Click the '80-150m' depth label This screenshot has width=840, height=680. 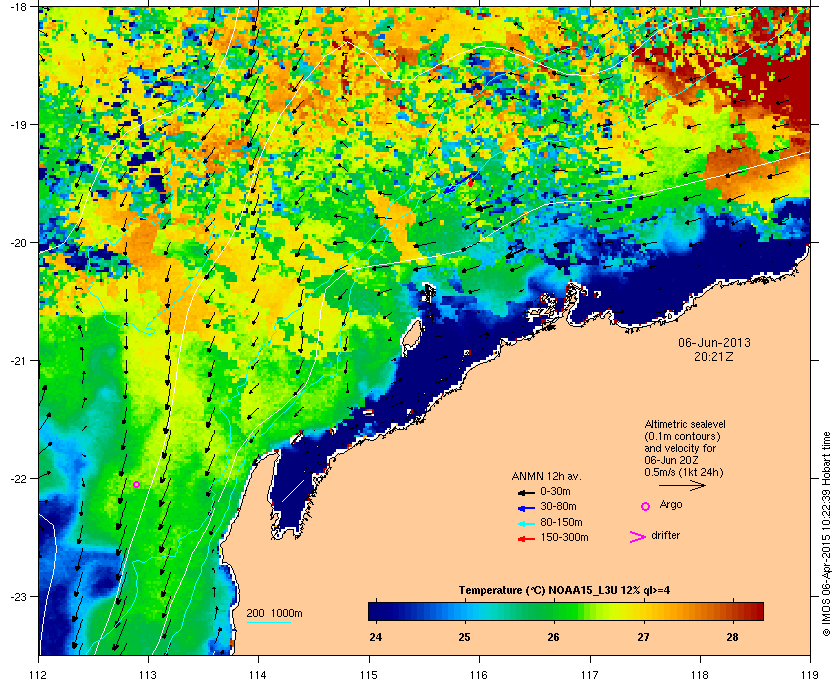tap(561, 522)
